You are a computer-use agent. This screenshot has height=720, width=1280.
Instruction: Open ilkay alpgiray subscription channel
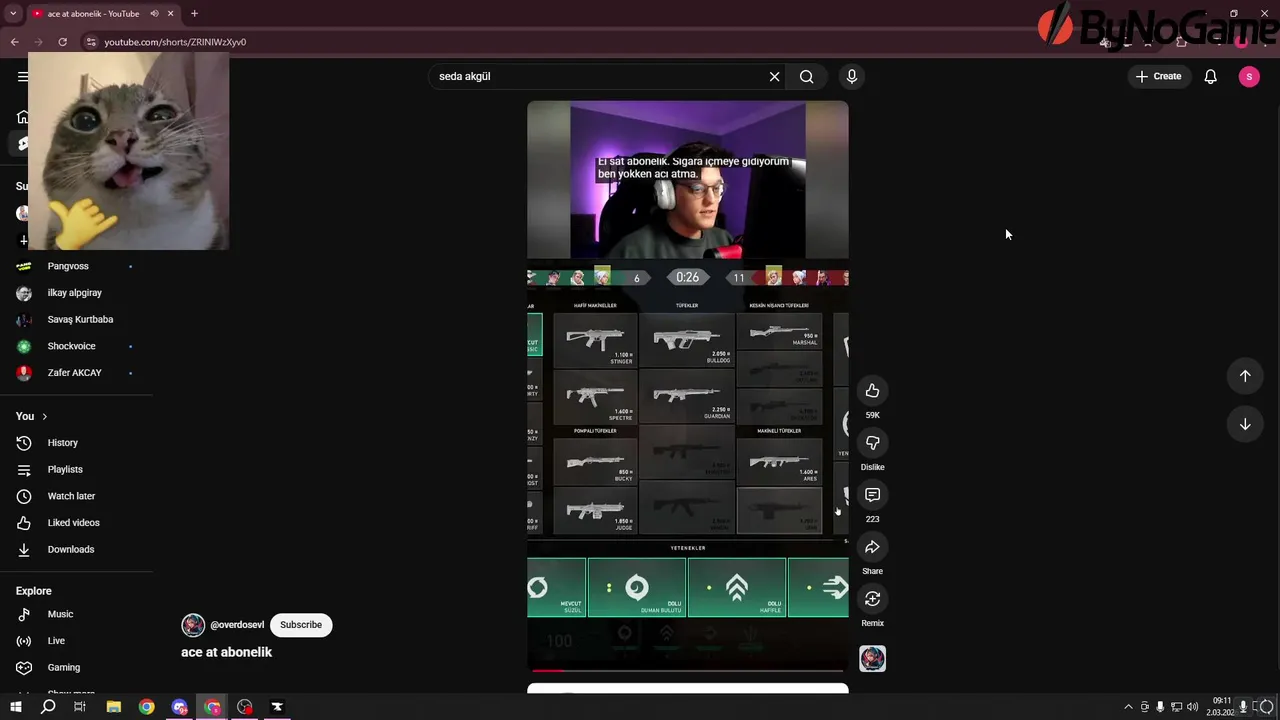coord(76,293)
